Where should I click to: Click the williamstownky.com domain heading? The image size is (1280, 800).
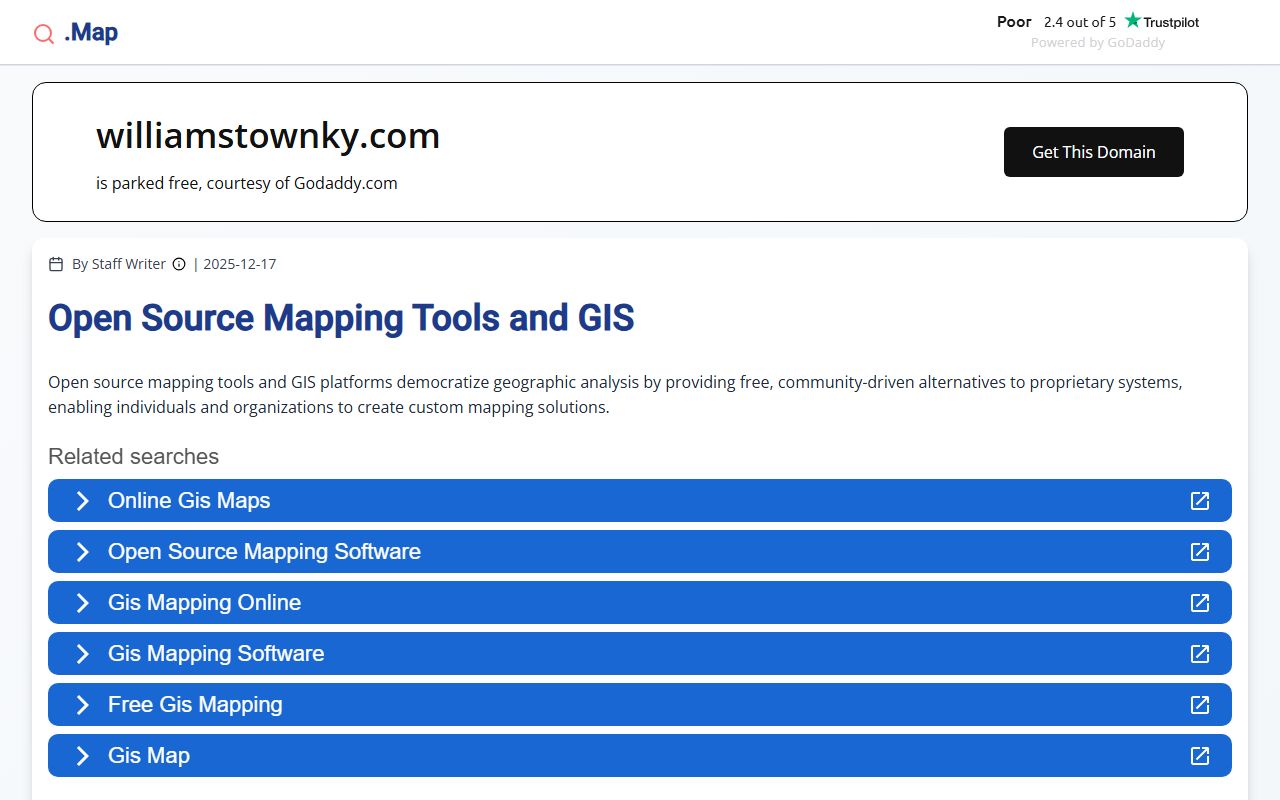[268, 135]
